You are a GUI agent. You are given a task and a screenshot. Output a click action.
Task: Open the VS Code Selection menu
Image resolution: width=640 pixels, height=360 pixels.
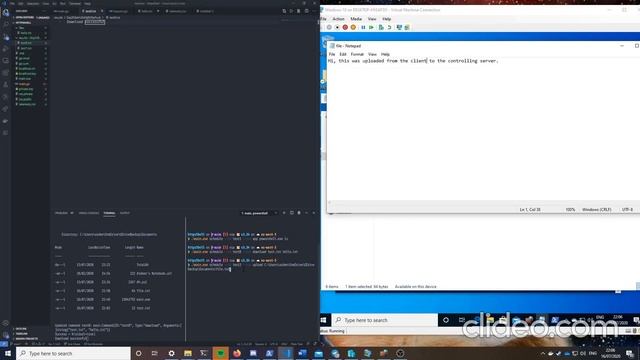point(33,3)
